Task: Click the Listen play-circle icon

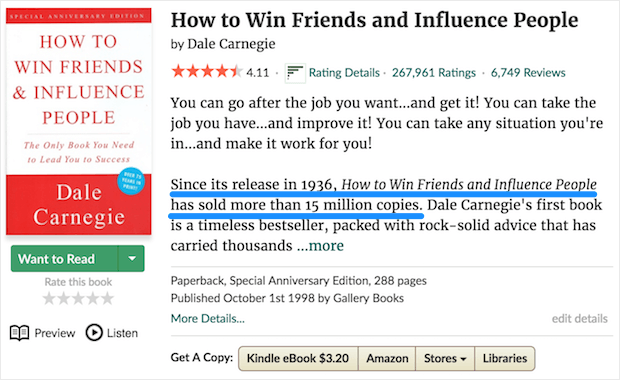Action: coord(94,333)
